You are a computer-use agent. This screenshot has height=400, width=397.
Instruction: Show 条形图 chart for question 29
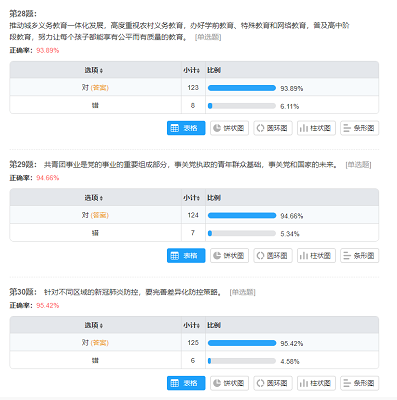pos(359,256)
